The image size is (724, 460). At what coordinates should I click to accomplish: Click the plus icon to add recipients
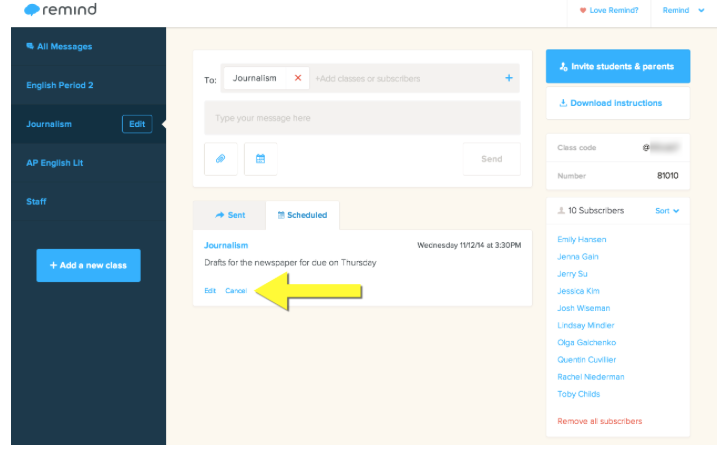508,78
